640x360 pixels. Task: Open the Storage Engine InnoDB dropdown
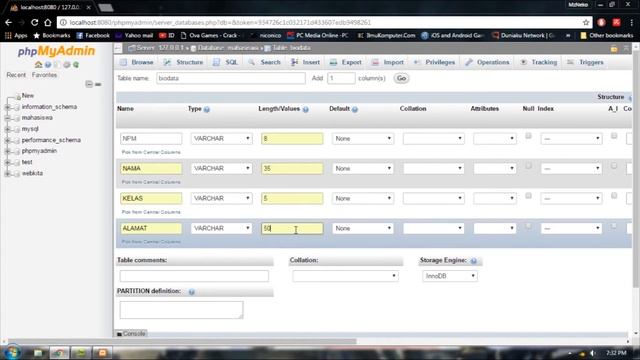450,276
